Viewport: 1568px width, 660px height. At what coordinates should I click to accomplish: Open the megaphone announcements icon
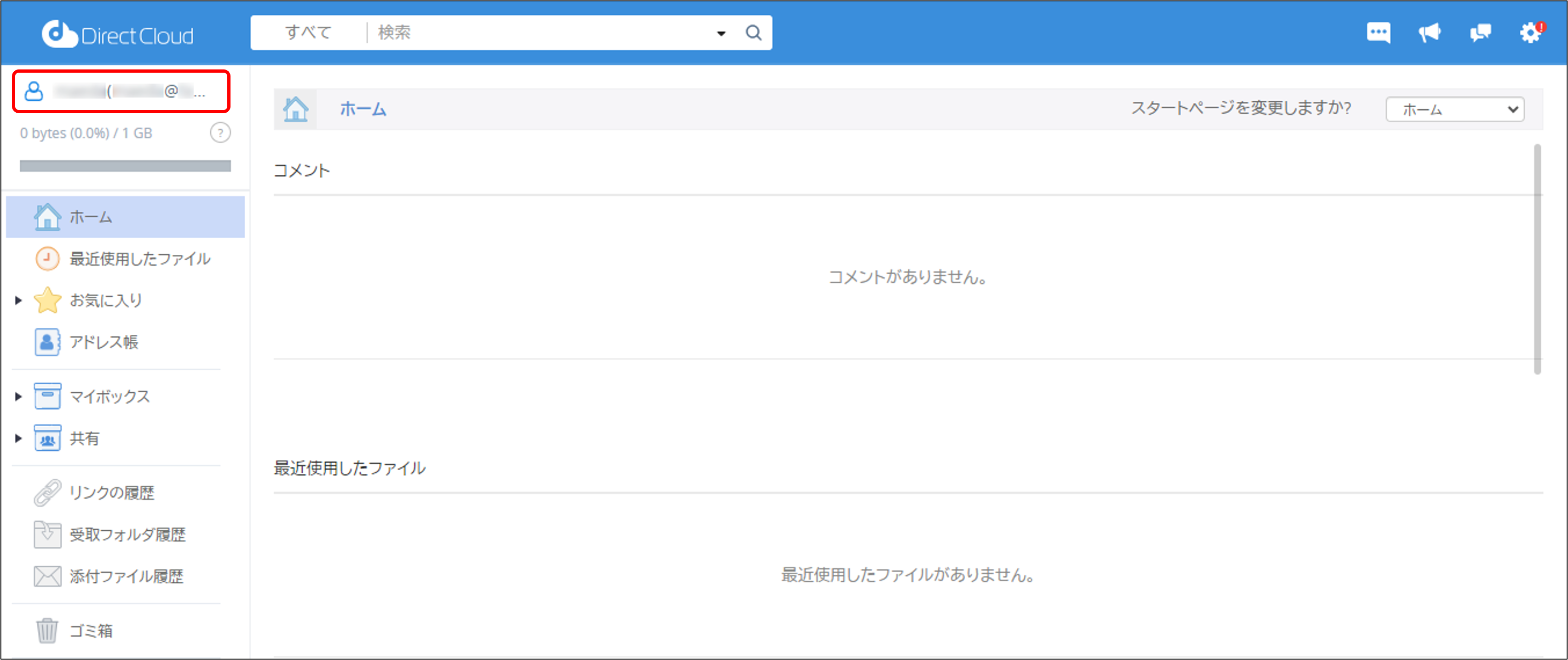click(x=1429, y=32)
